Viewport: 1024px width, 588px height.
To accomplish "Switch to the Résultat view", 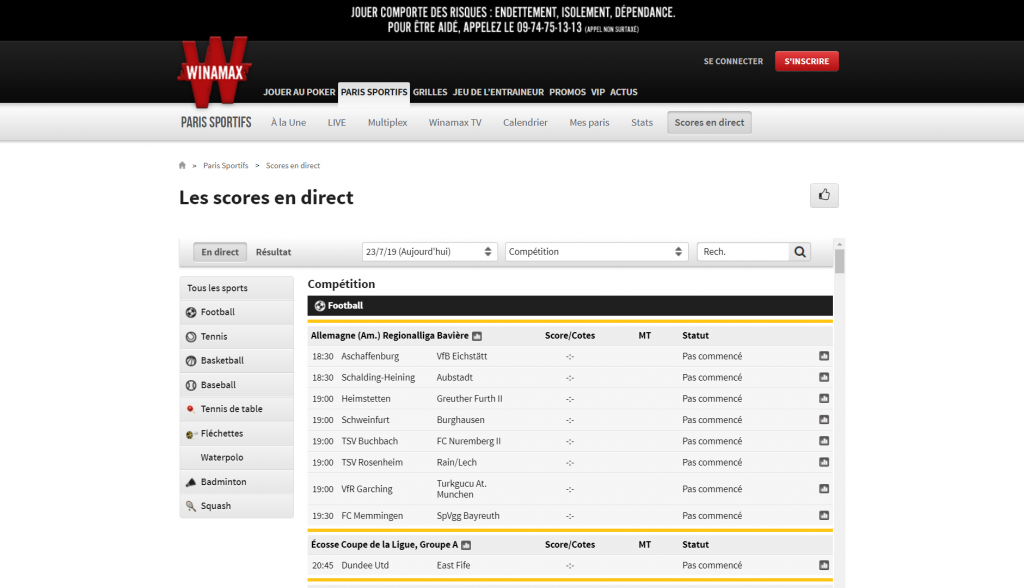I will point(273,251).
